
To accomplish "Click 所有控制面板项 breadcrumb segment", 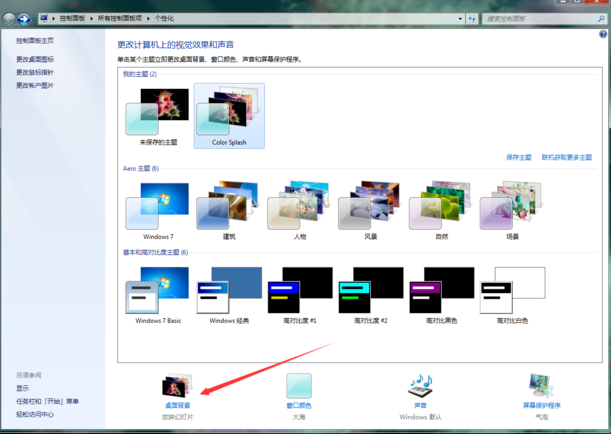I will coord(121,18).
